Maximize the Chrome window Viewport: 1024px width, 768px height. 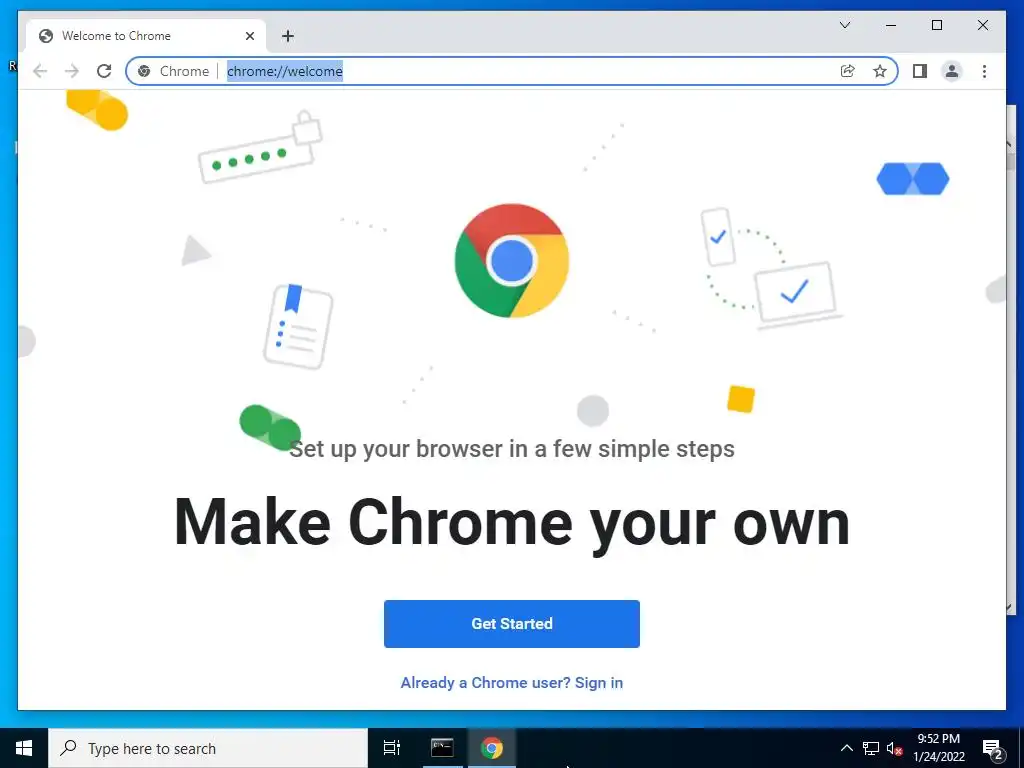pyautogui.click(x=936, y=25)
